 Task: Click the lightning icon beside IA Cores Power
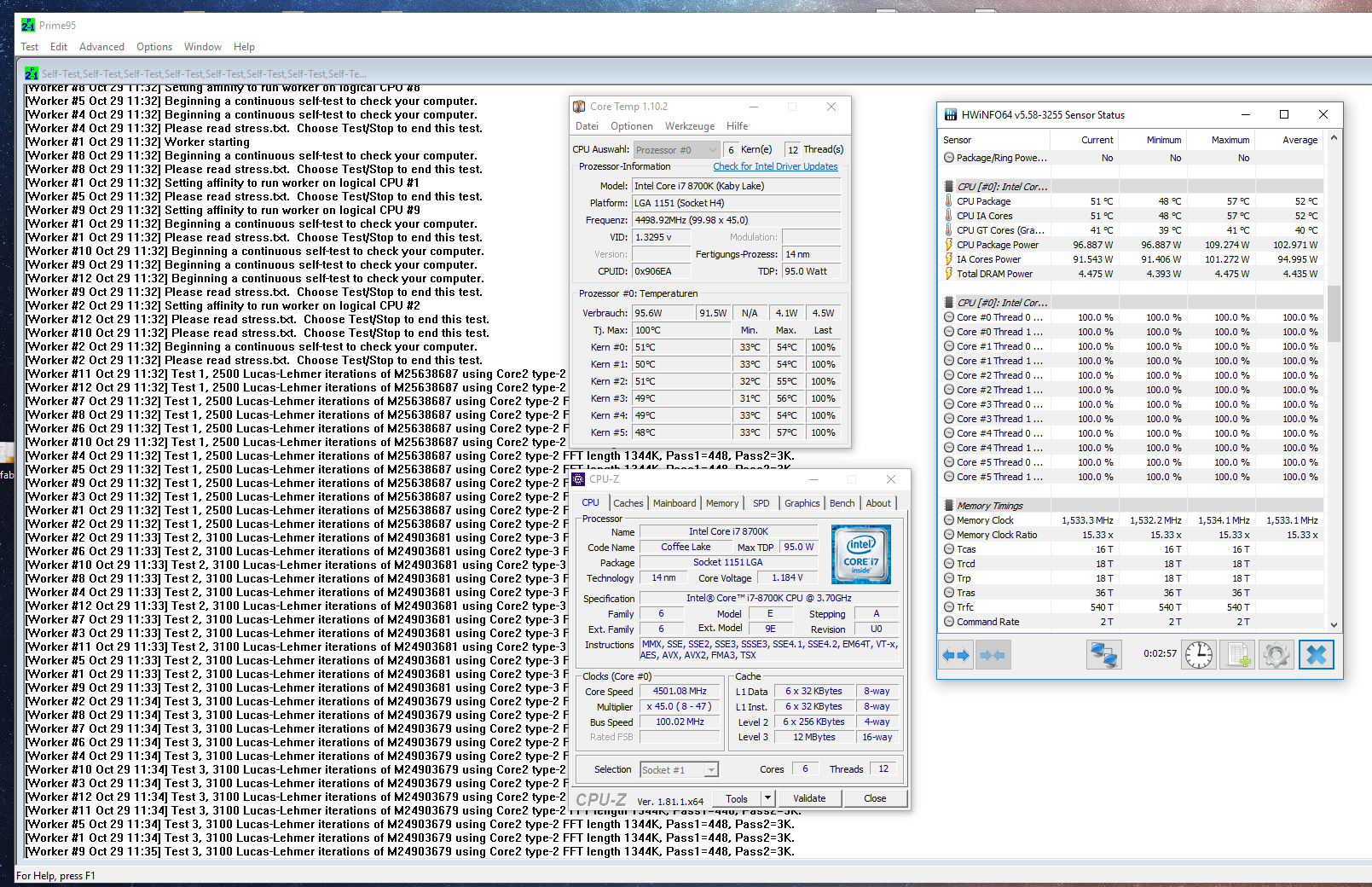(x=948, y=259)
